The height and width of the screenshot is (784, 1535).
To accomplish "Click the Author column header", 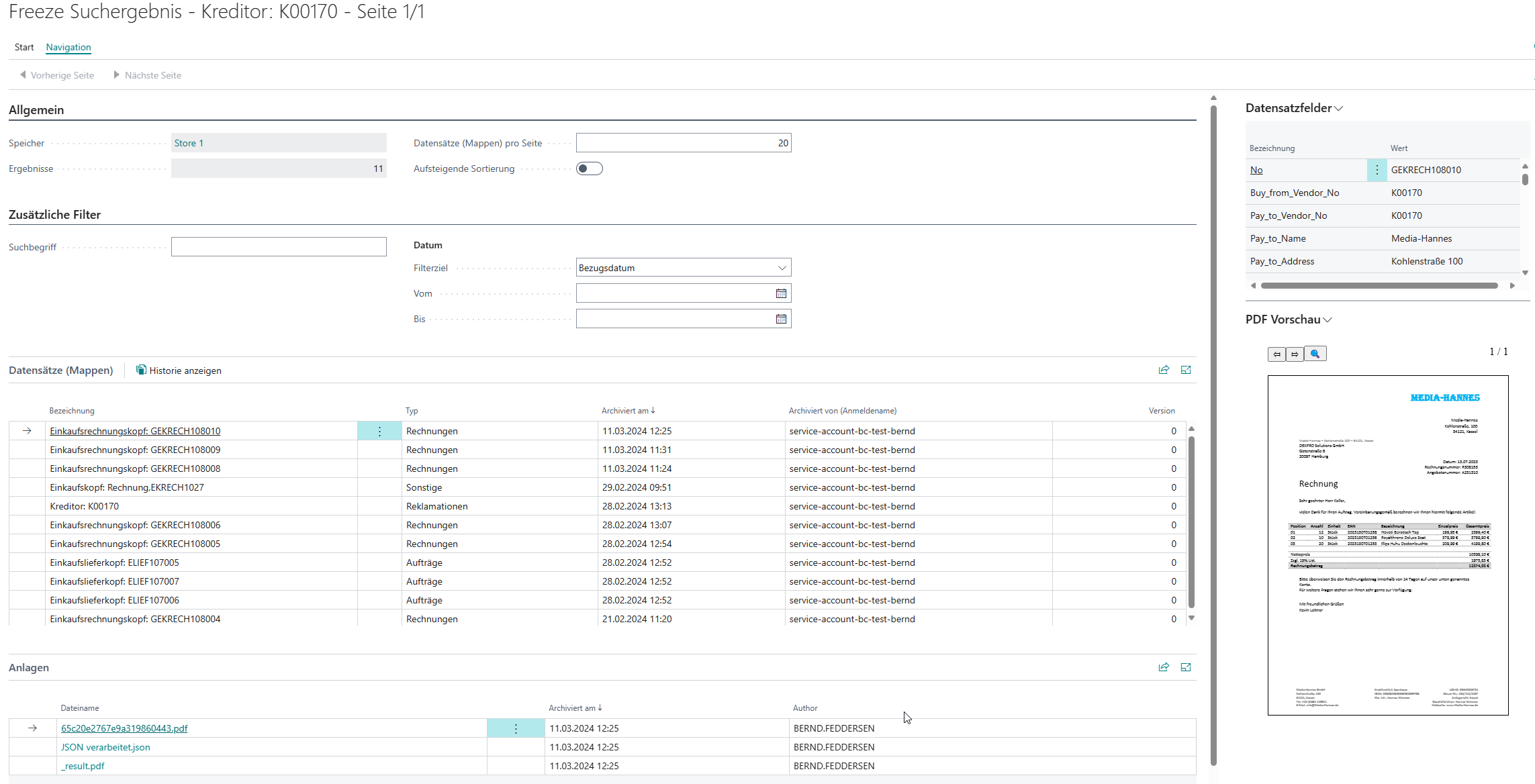I will click(x=805, y=708).
